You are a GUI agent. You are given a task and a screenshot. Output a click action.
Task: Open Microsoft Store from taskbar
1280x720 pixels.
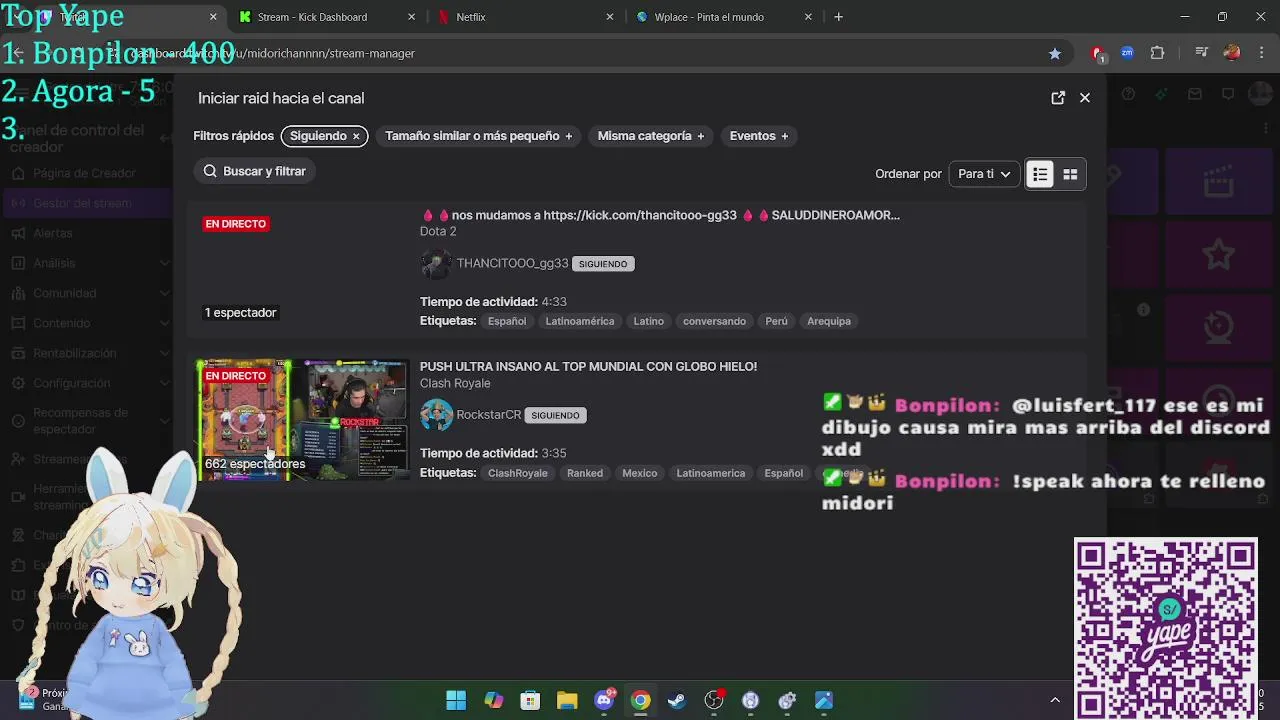tap(530, 700)
